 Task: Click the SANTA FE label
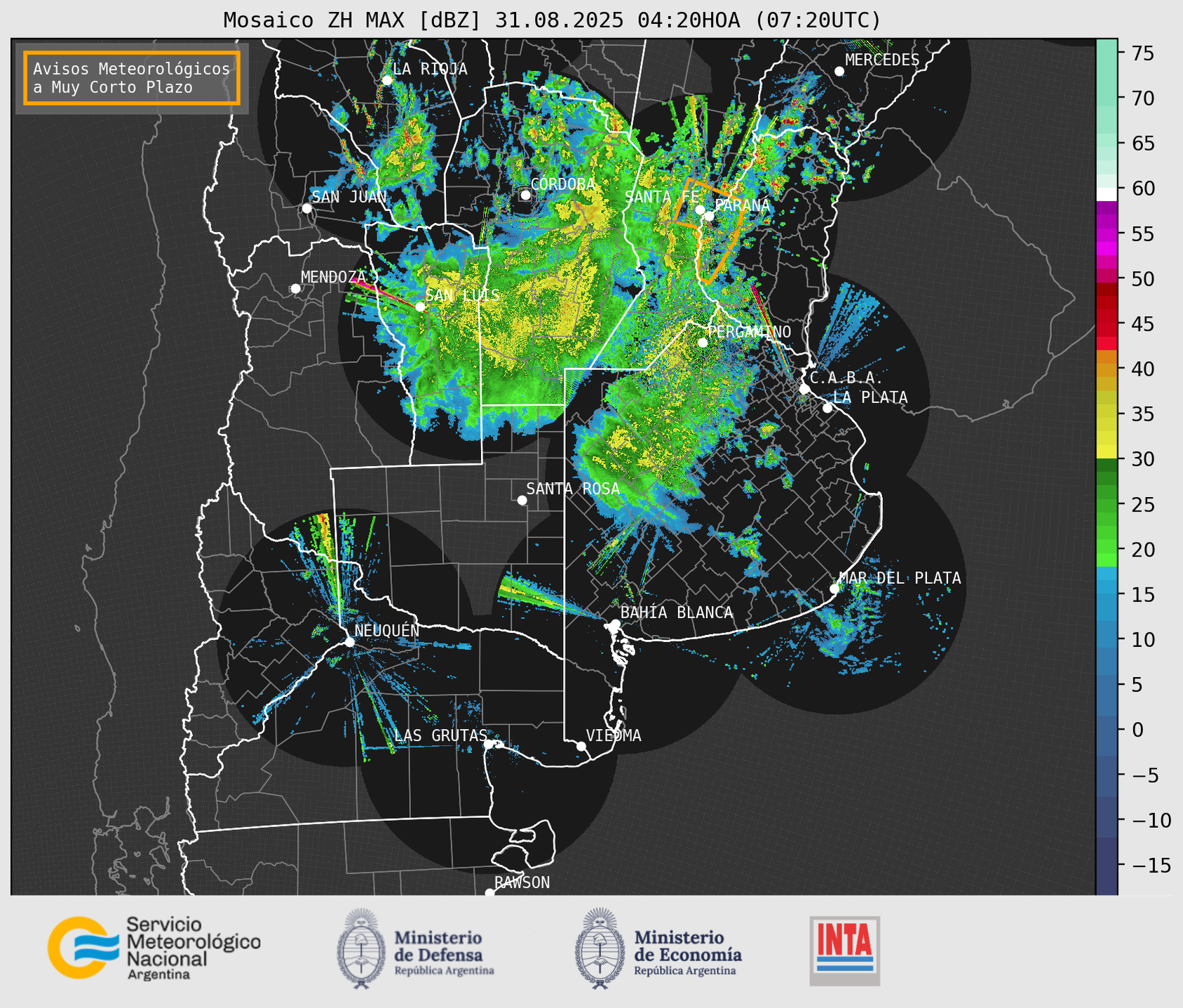[662, 197]
